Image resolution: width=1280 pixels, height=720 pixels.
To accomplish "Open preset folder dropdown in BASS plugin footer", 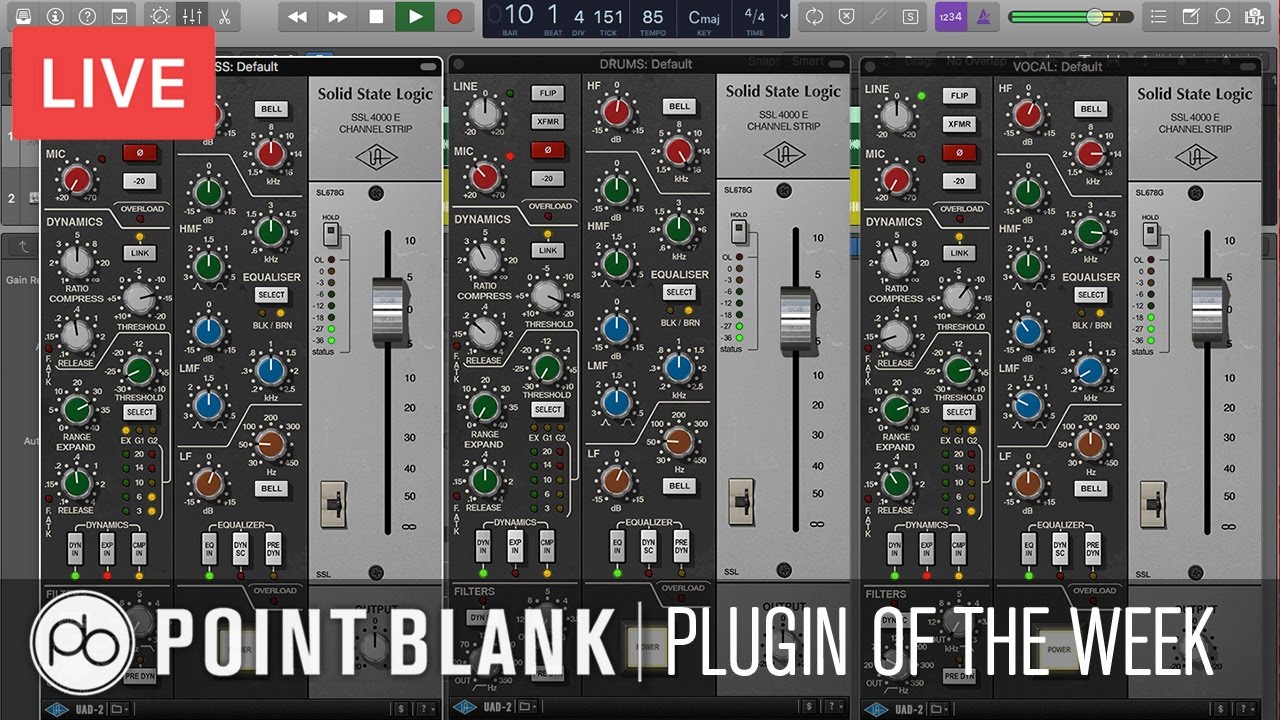I will 121,709.
